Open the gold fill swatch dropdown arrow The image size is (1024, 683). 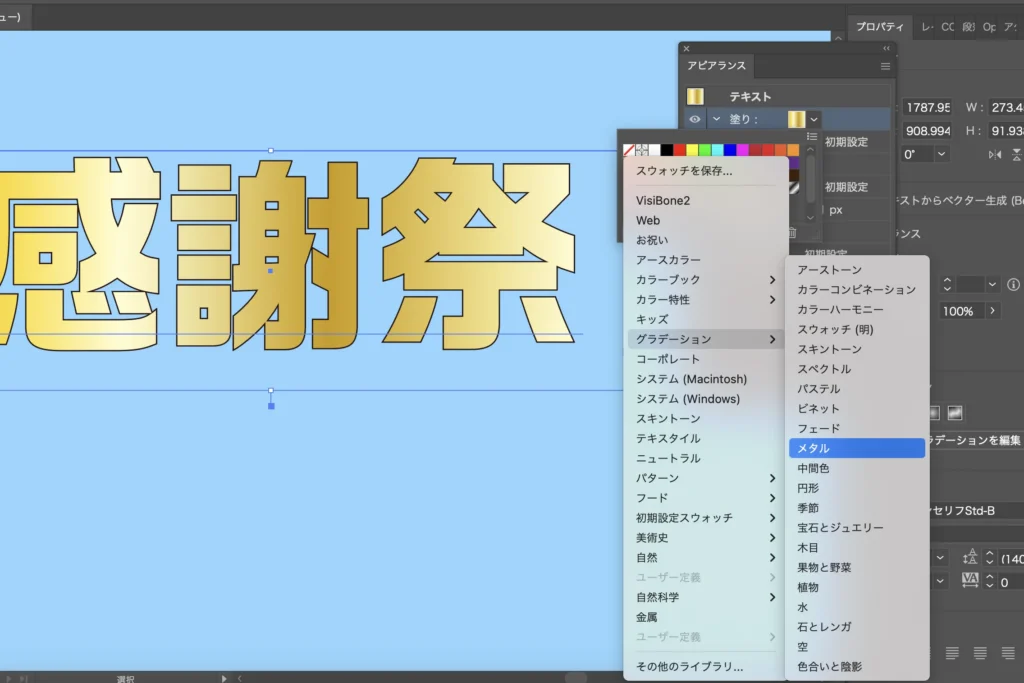point(814,119)
